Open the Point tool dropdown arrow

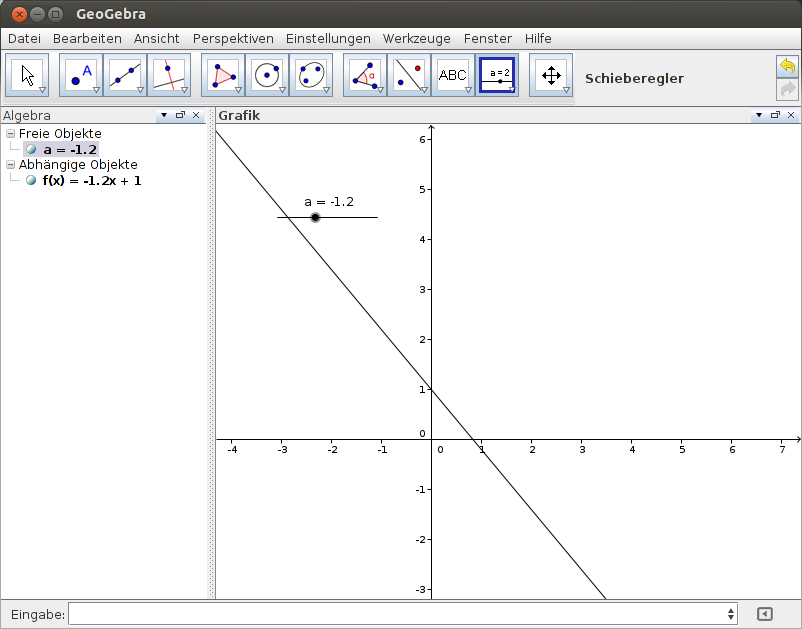point(94,89)
